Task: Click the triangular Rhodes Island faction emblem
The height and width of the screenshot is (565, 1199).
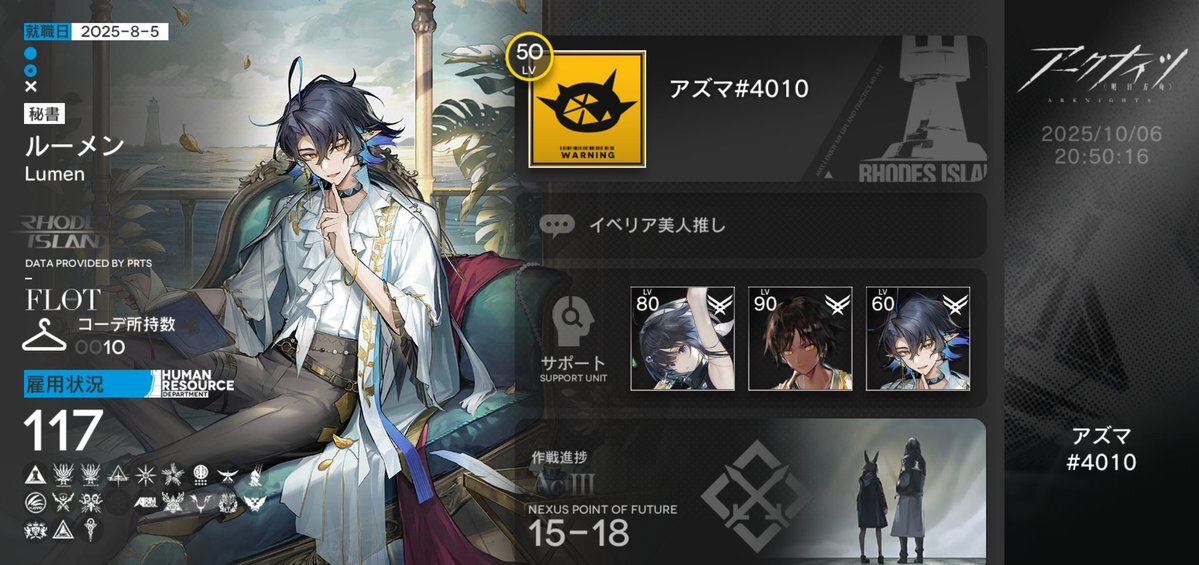Action: [34, 475]
